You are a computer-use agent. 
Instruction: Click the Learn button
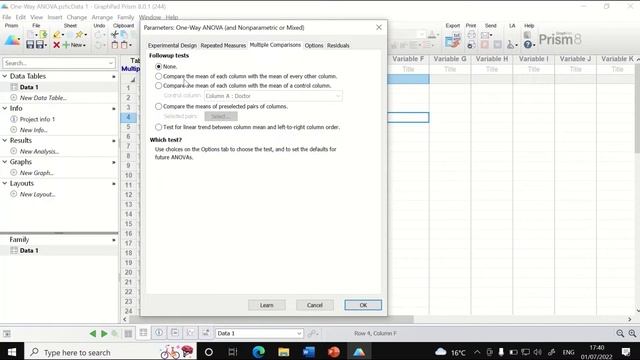pos(267,305)
